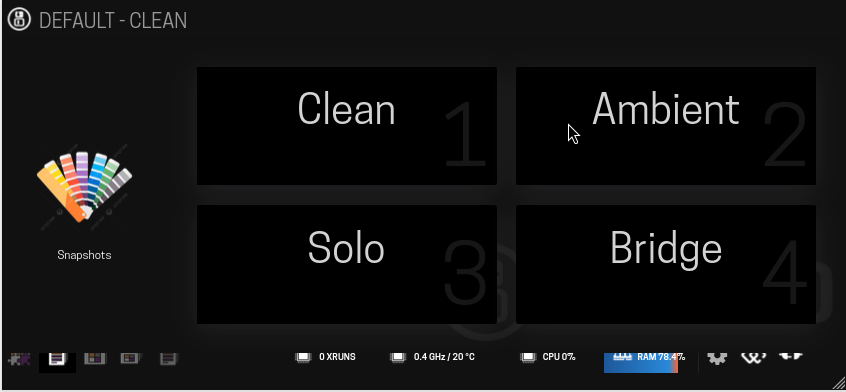Activate the Solo snapshot number 3
The width and height of the screenshot is (846, 392).
[x=346, y=264]
